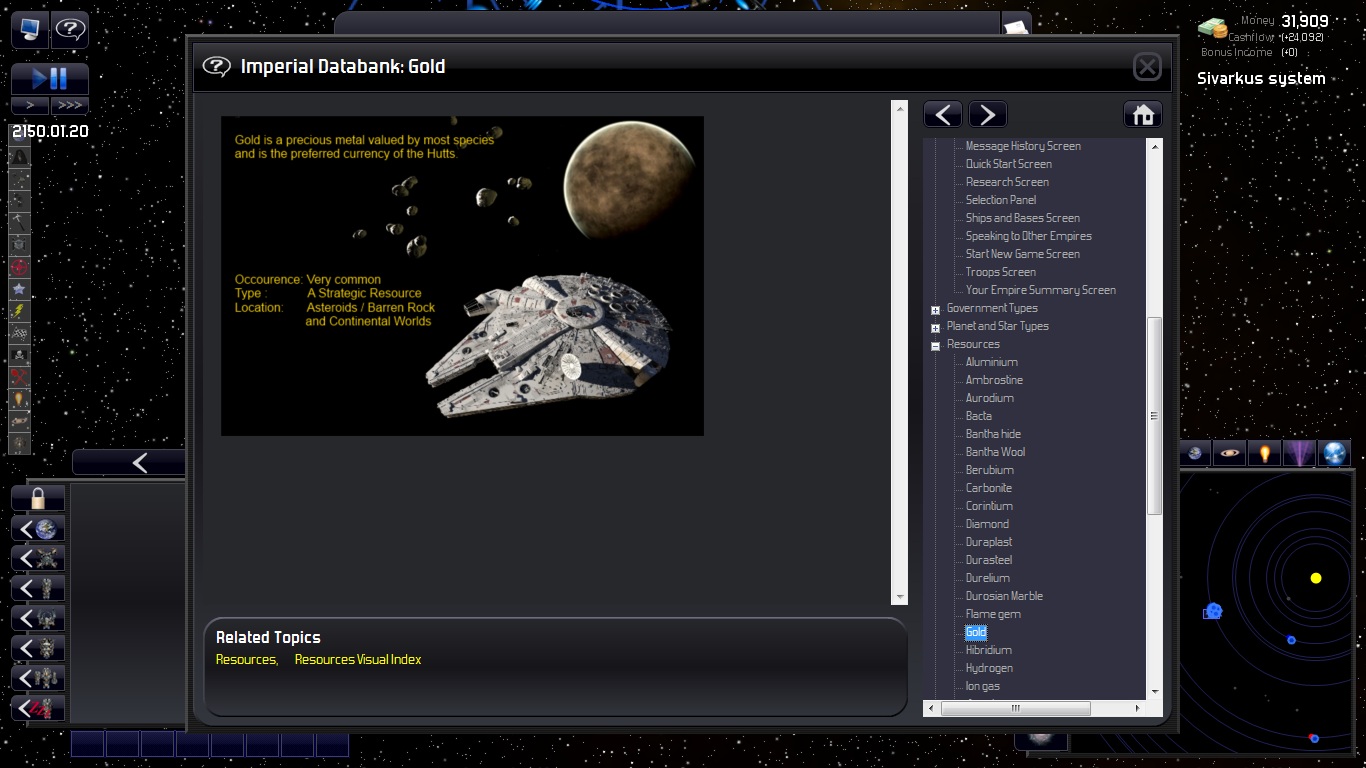Image resolution: width=1366 pixels, height=768 pixels.
Task: Open Your Empire Summary Screen topic
Action: 1040,290
